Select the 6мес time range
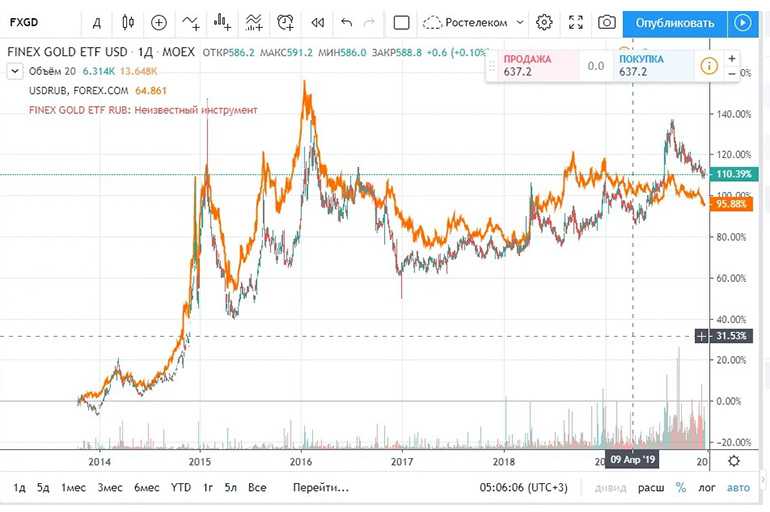770x512 pixels. tap(146, 487)
